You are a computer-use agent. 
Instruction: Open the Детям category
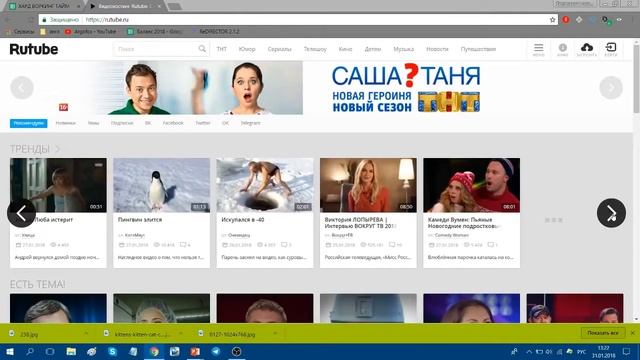[373, 49]
